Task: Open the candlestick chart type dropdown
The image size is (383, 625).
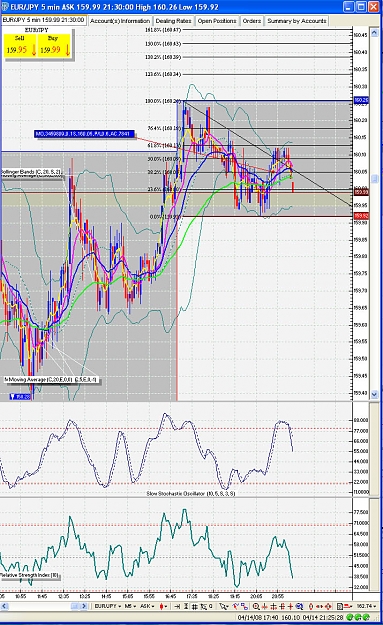Action: (163, 606)
